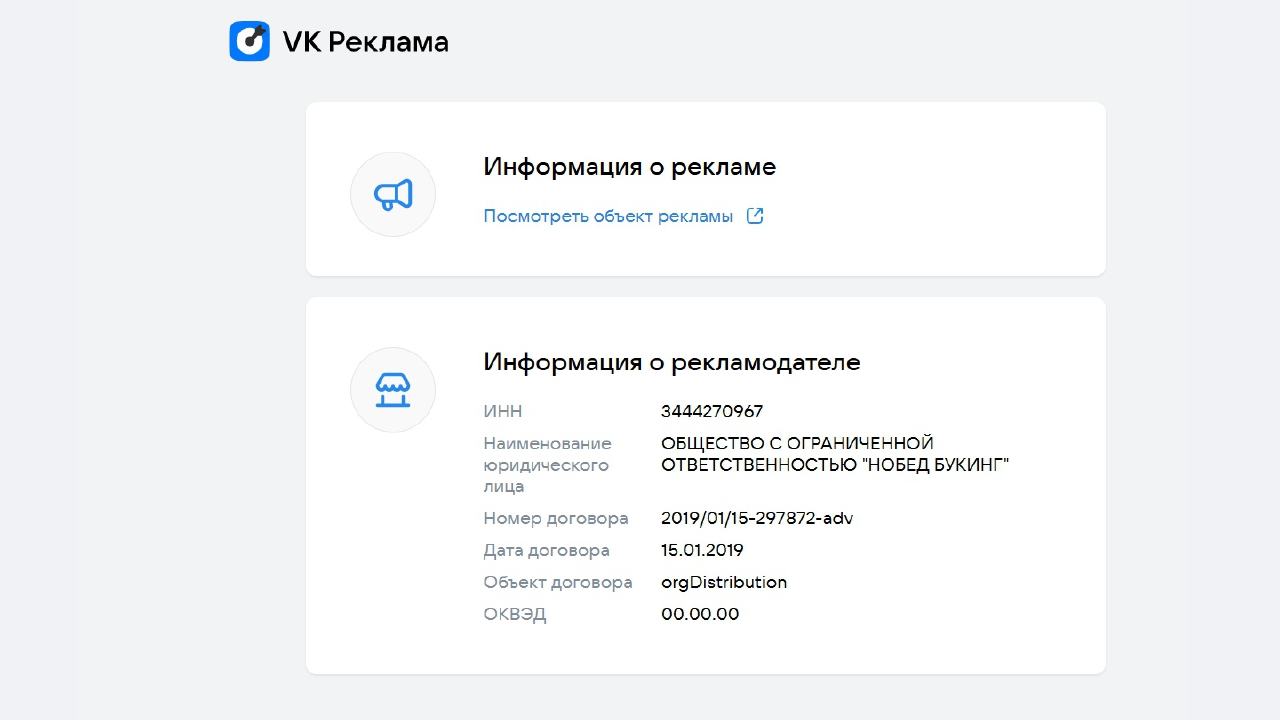Open the external link icon beside Посмотреть объект рекламы
Screen dimensions: 1280x720
pos(755,216)
